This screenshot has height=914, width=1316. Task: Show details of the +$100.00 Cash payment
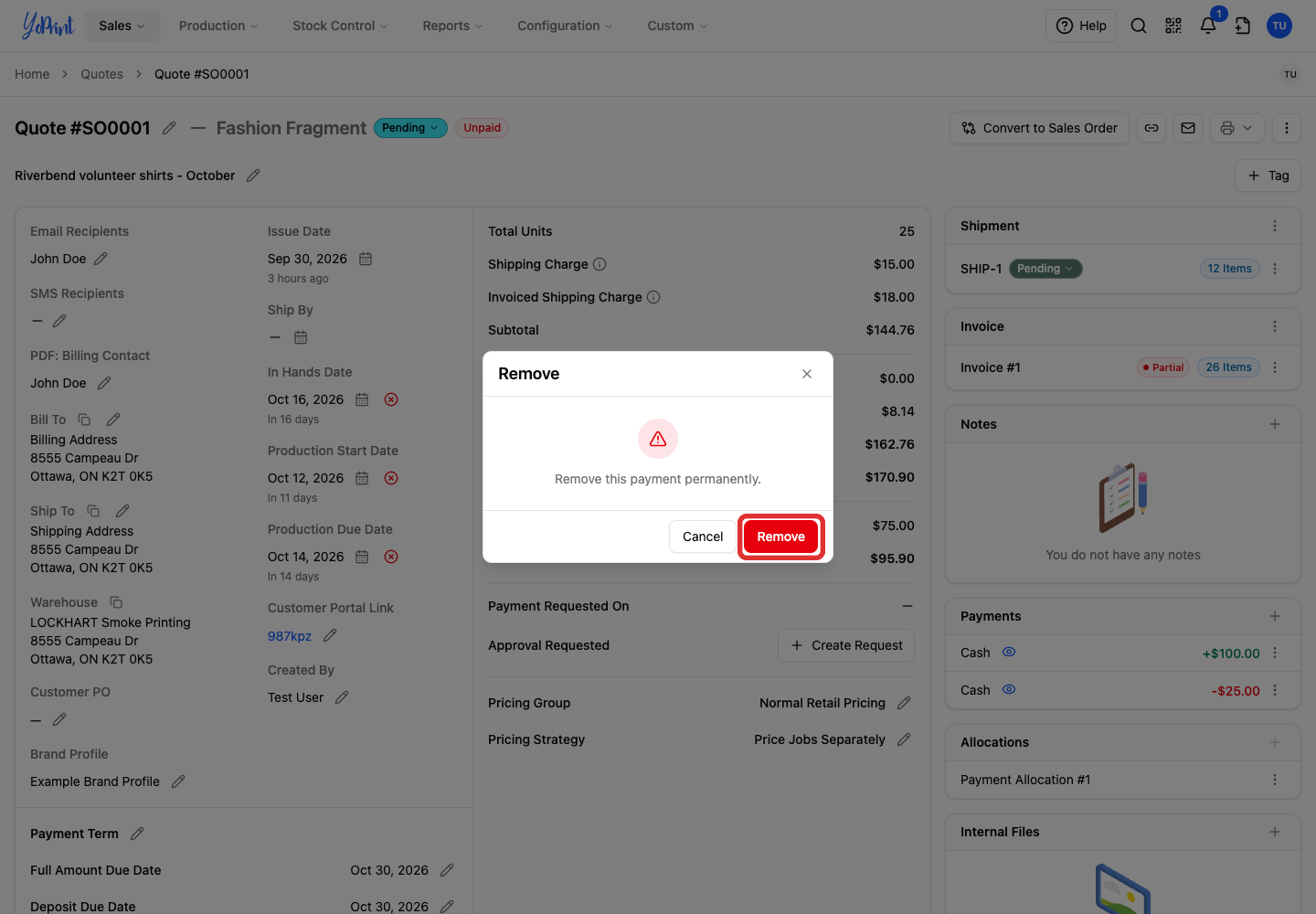point(1009,653)
